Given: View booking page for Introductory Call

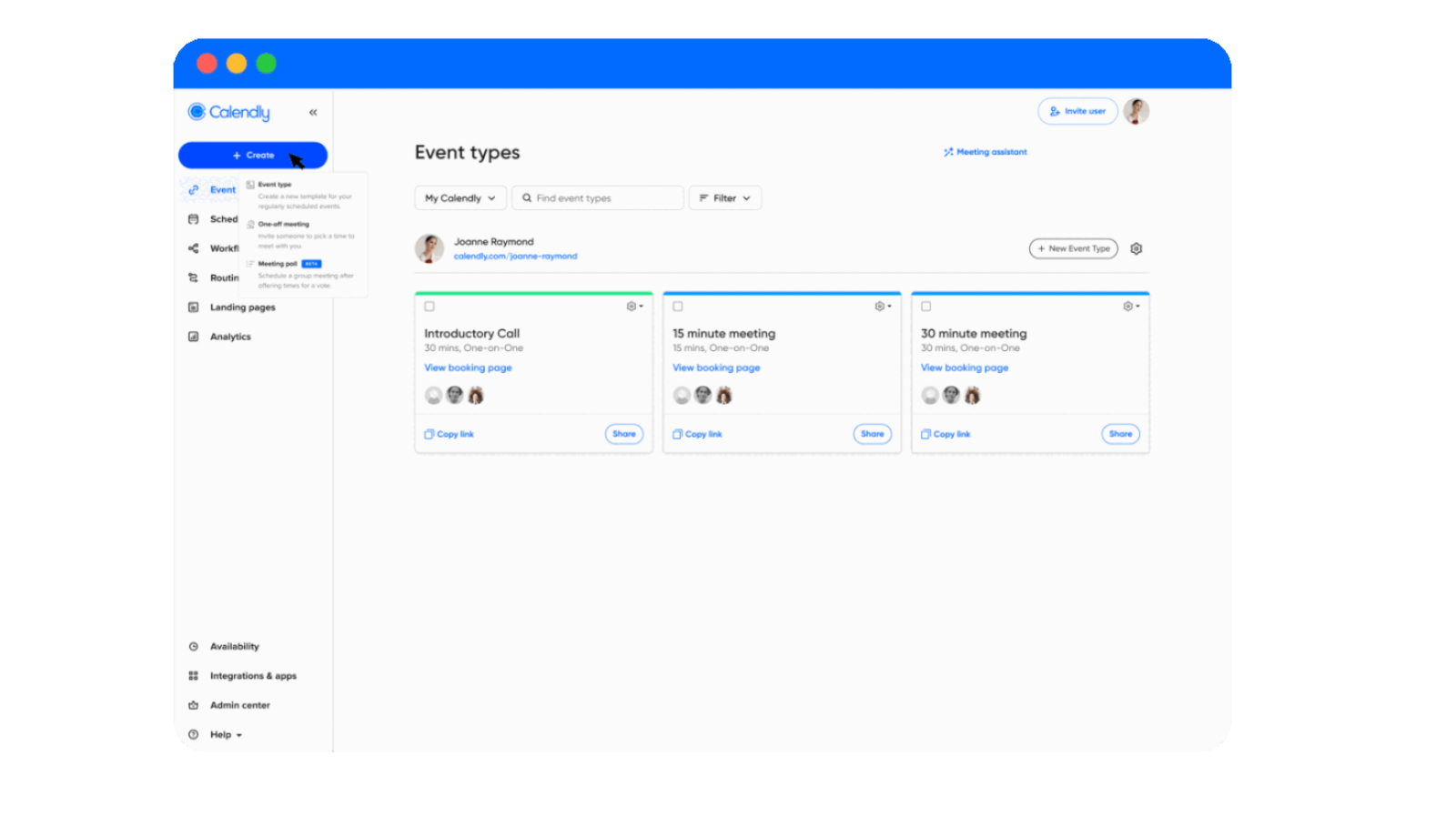Looking at the screenshot, I should pos(468,368).
